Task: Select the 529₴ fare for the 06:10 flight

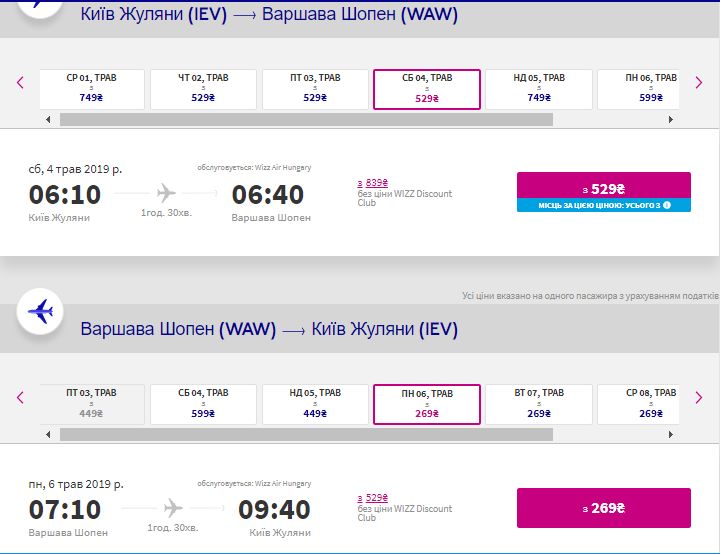Action: click(x=603, y=187)
